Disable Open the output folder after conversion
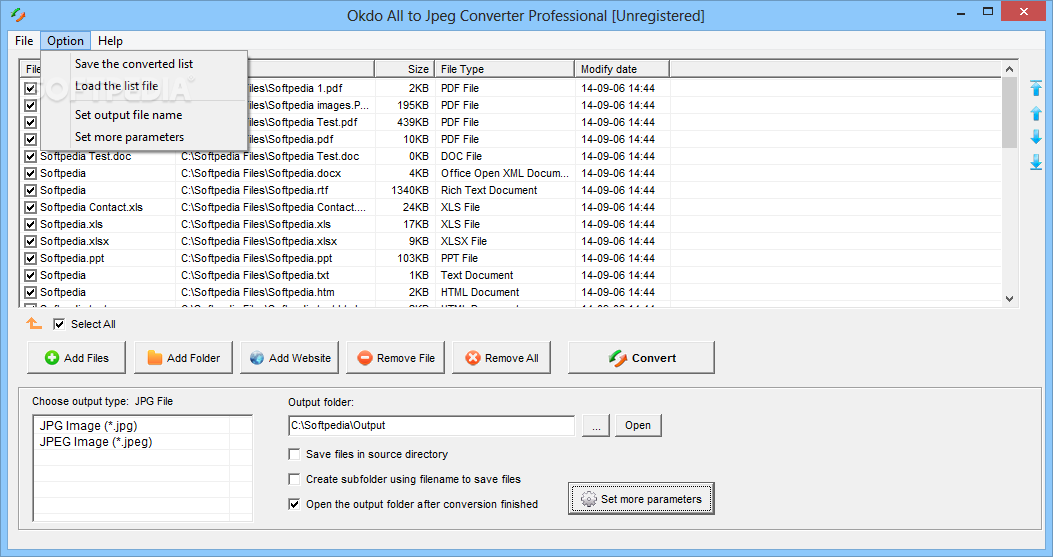Image resolution: width=1053 pixels, height=557 pixels. (294, 504)
